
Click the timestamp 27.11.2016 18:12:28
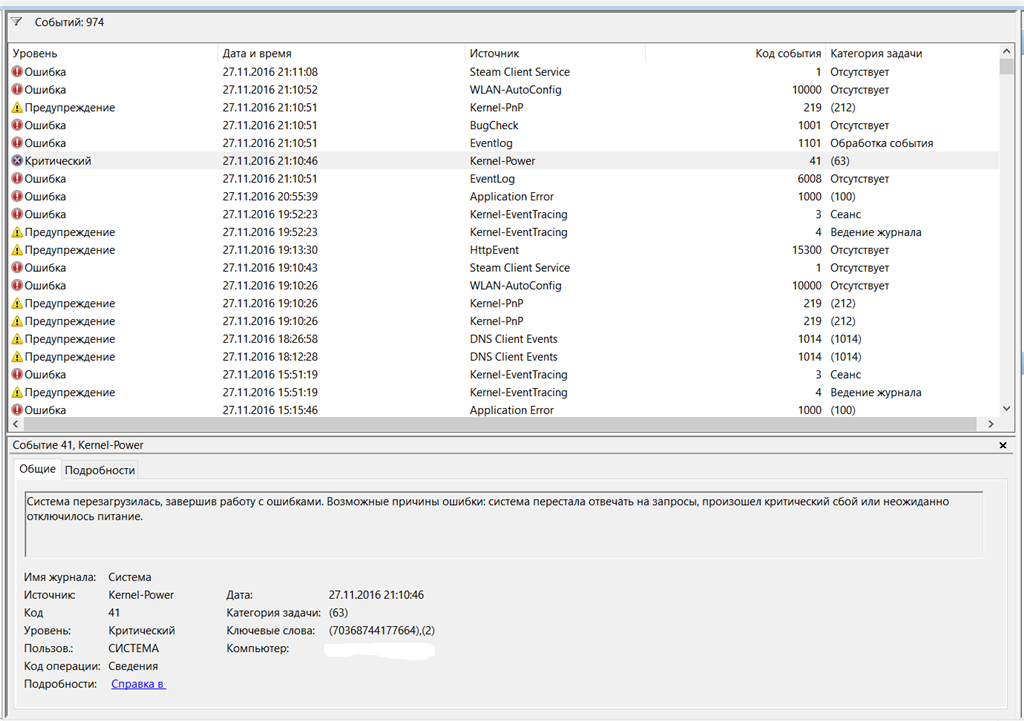270,357
